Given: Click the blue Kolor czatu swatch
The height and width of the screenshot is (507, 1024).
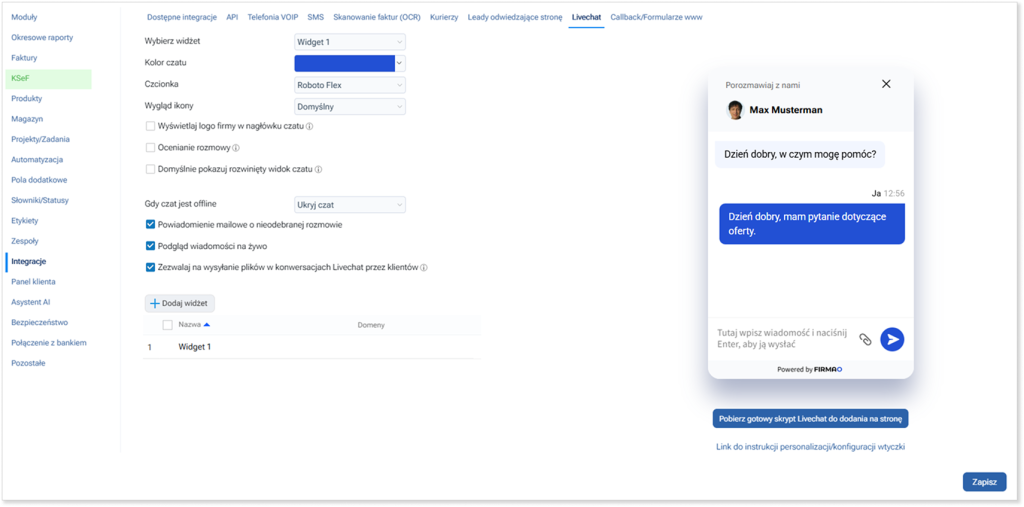Looking at the screenshot, I should 344,63.
